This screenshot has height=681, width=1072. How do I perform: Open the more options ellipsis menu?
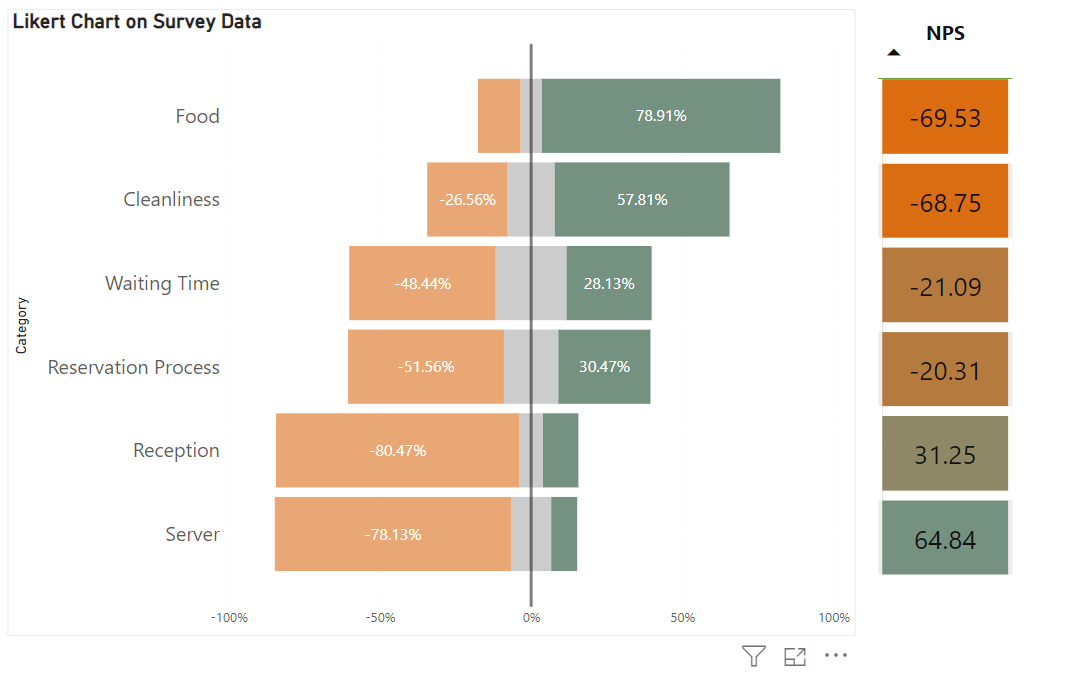click(x=836, y=655)
